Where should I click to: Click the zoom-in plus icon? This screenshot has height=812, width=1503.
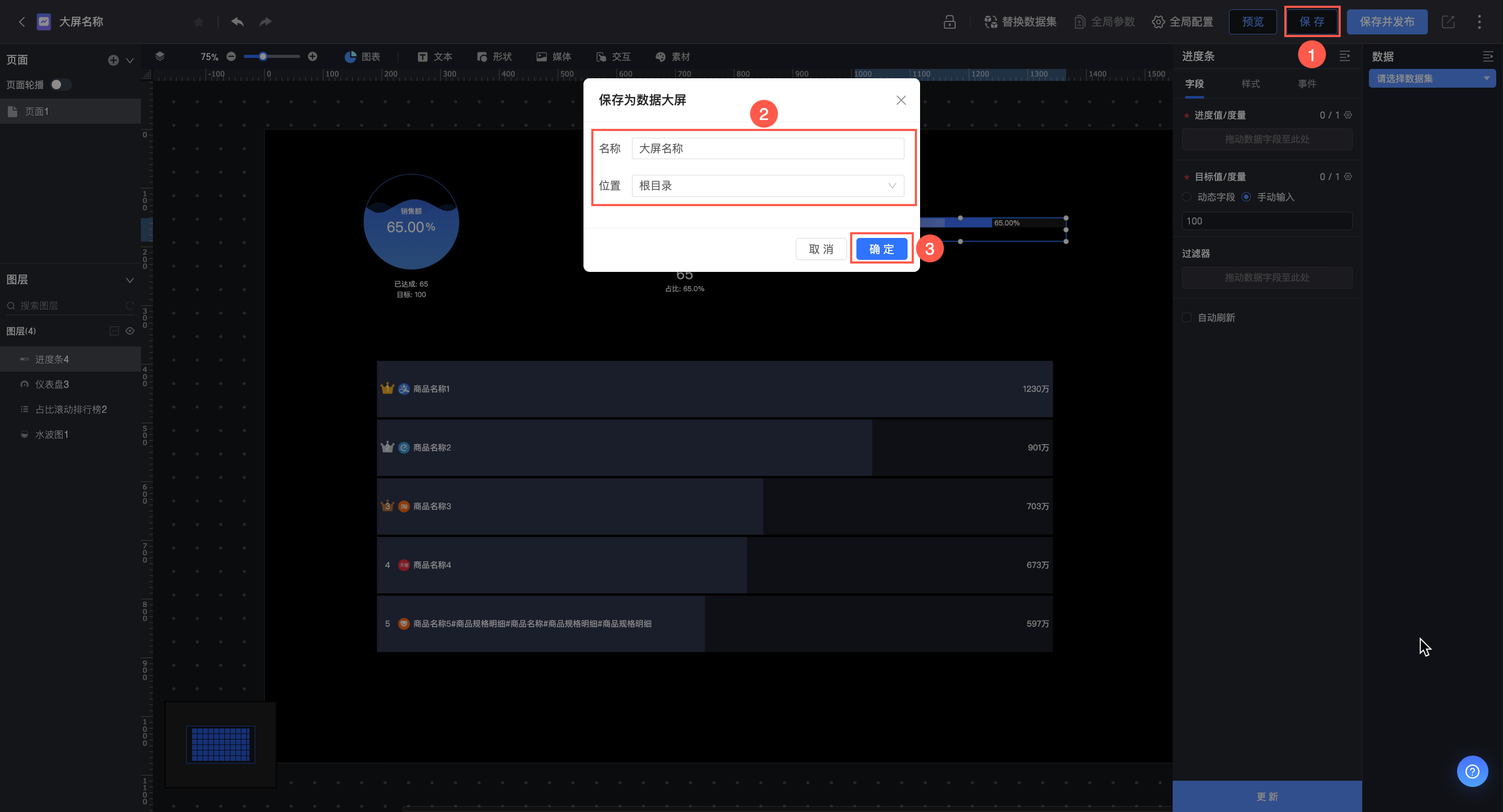point(313,56)
